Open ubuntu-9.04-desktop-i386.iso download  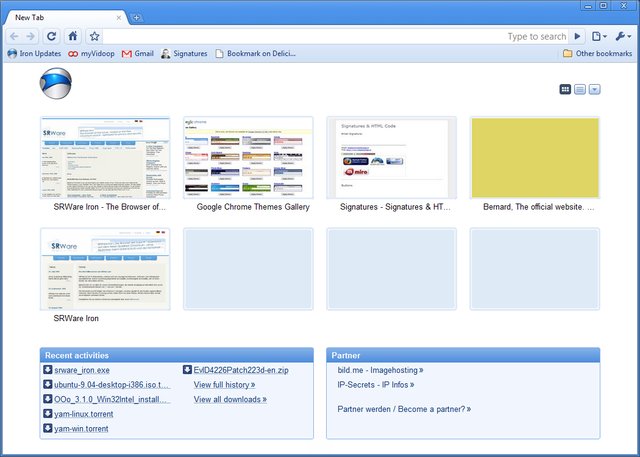(x=112, y=385)
